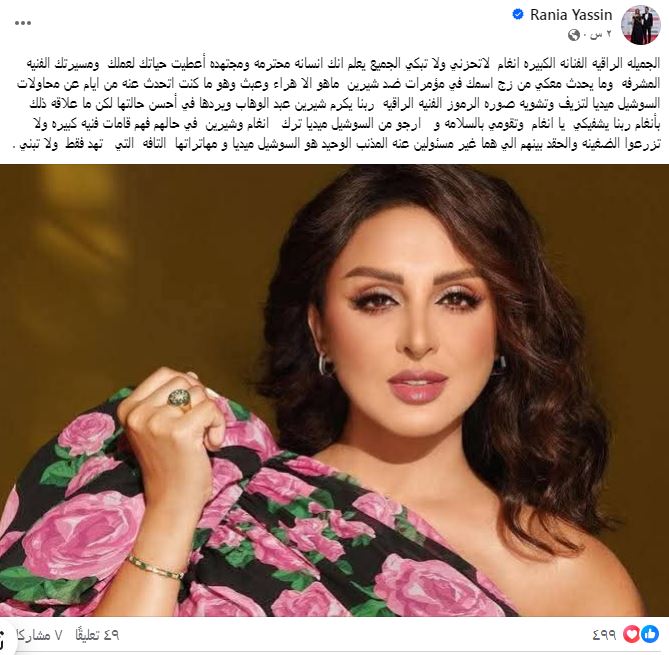Click the blue thumbs-up Like reaction icon
The width and height of the screenshot is (669, 655).
coord(650,635)
